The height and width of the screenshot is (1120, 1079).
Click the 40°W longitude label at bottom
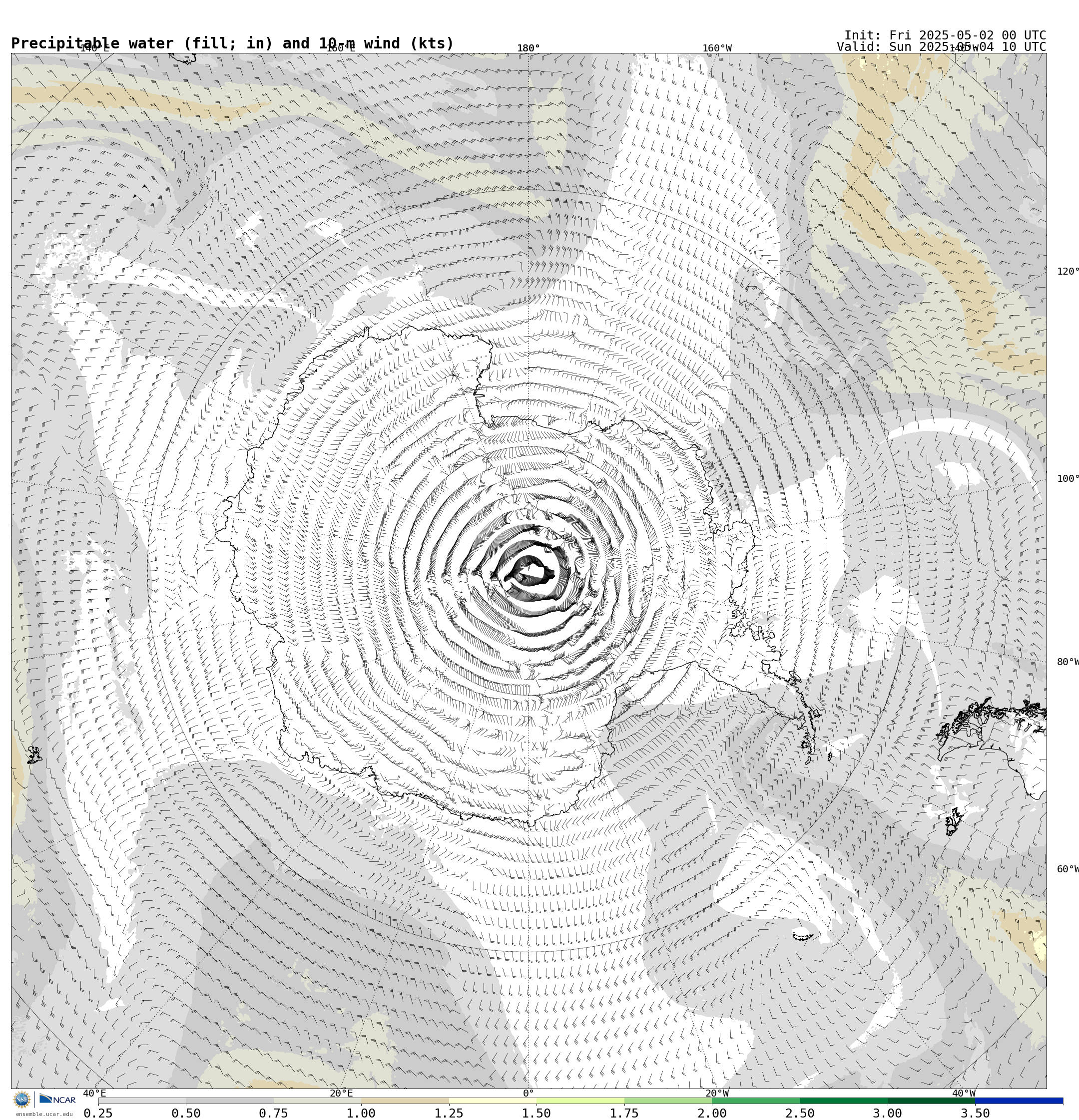pyautogui.click(x=963, y=1093)
